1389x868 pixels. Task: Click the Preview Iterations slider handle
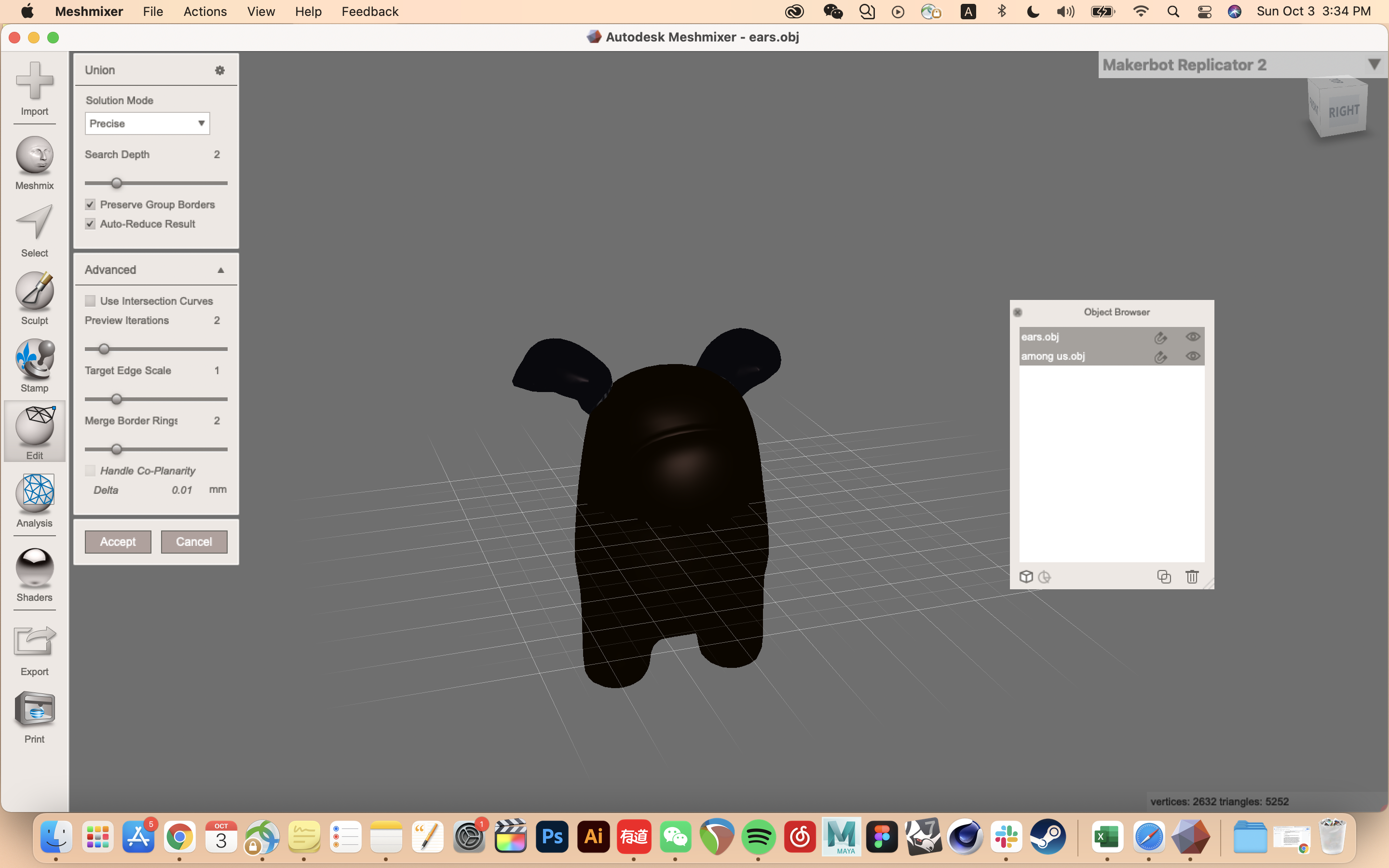pos(104,349)
